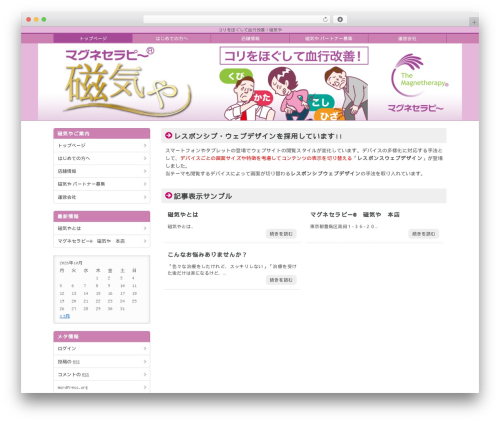Open article title こんなお悩みありませんか？
This screenshot has height=423, width=500.
tap(207, 254)
